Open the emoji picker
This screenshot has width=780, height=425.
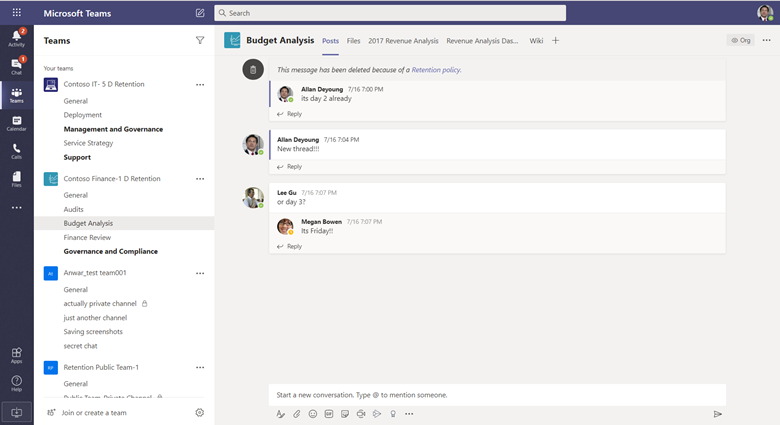(x=312, y=414)
